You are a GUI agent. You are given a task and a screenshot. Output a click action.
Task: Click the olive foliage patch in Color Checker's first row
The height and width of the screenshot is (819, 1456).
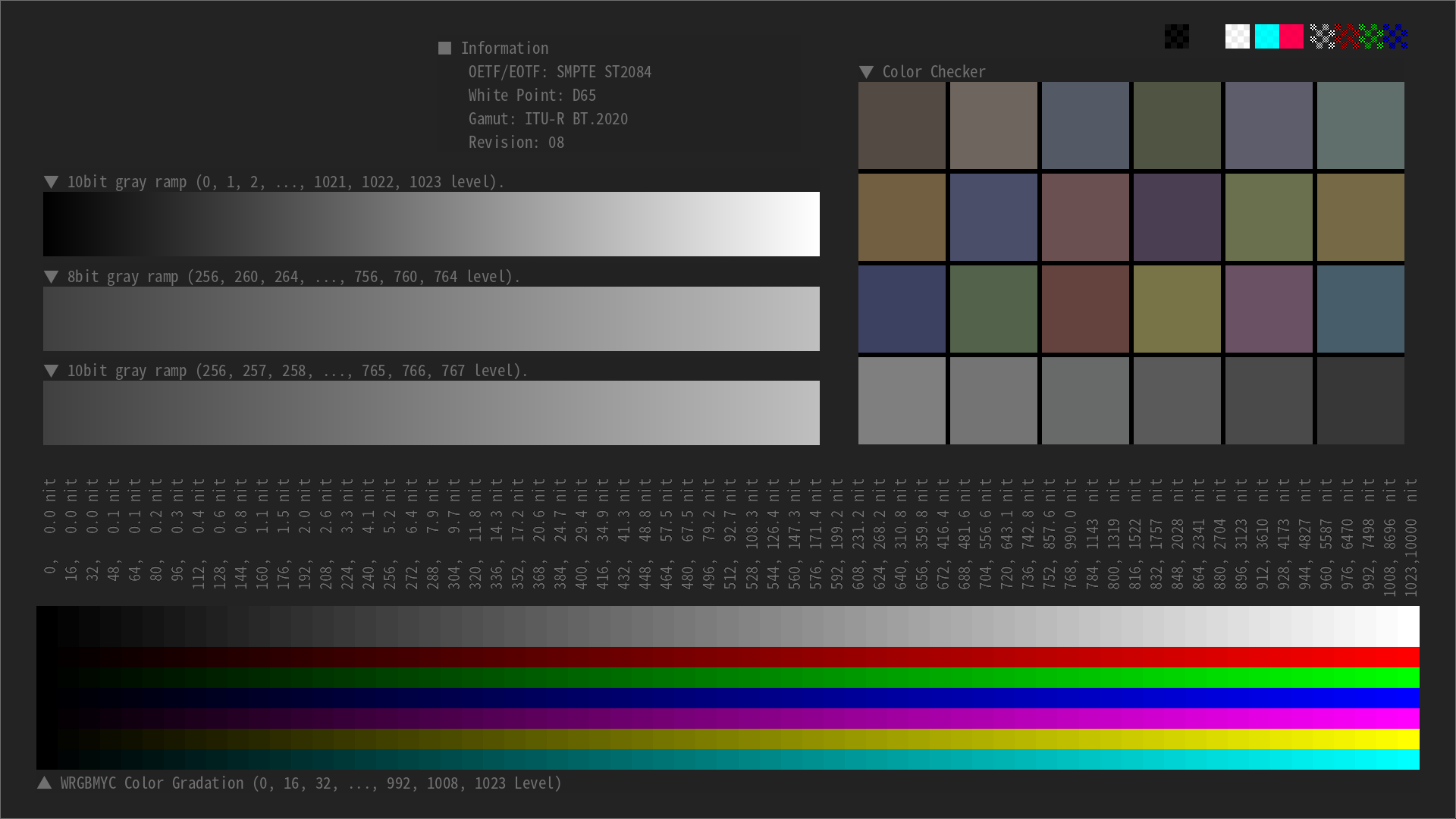(x=1177, y=125)
